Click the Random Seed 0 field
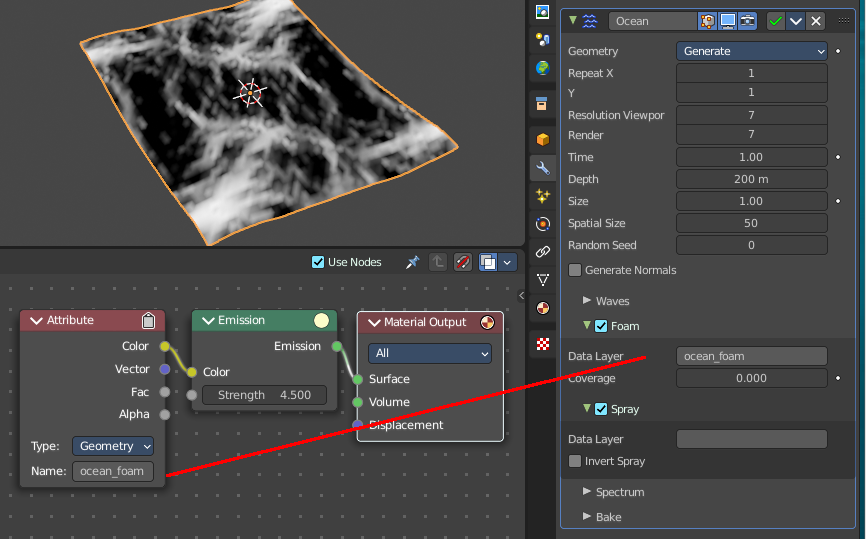866x539 pixels. (x=752, y=245)
